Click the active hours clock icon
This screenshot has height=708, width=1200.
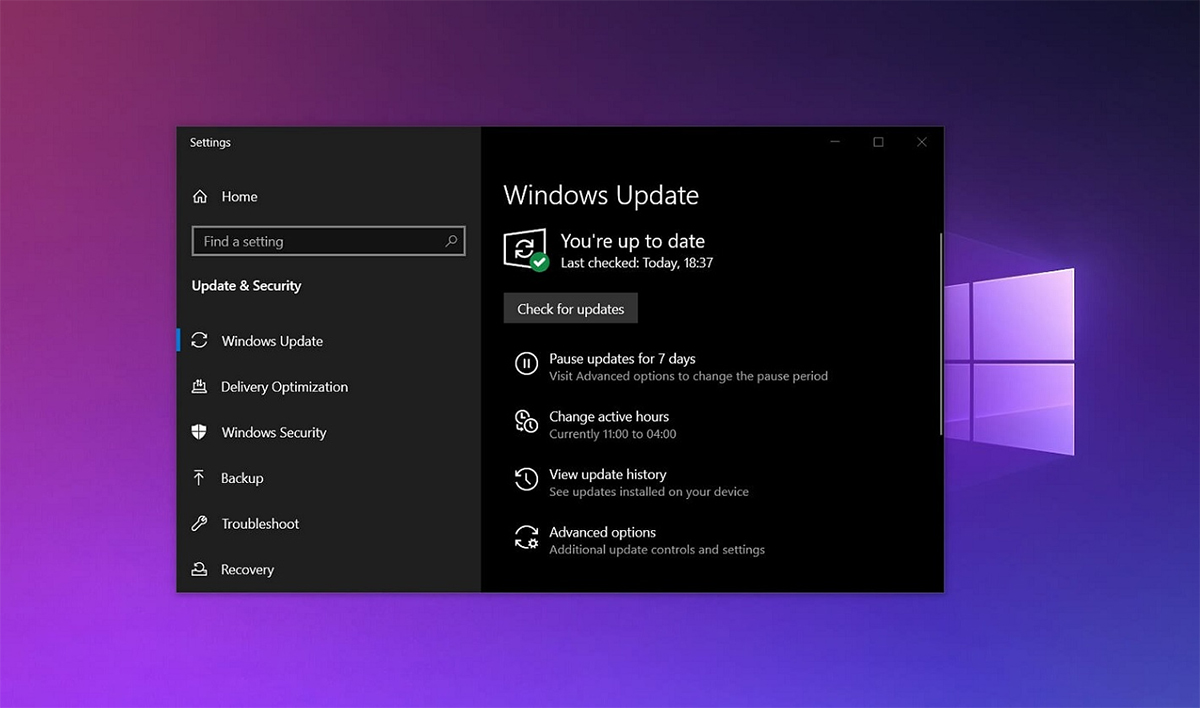coord(526,421)
